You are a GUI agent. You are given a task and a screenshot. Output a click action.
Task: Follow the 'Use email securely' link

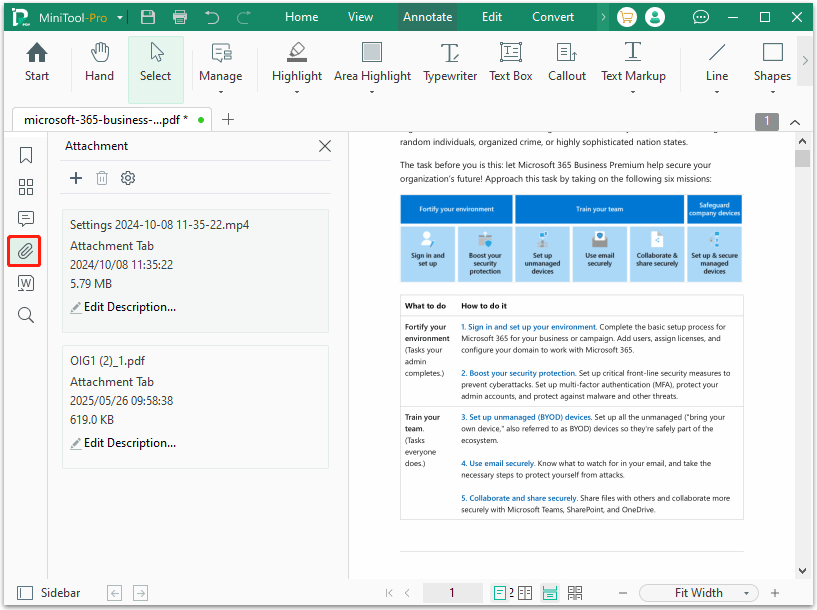(498, 464)
